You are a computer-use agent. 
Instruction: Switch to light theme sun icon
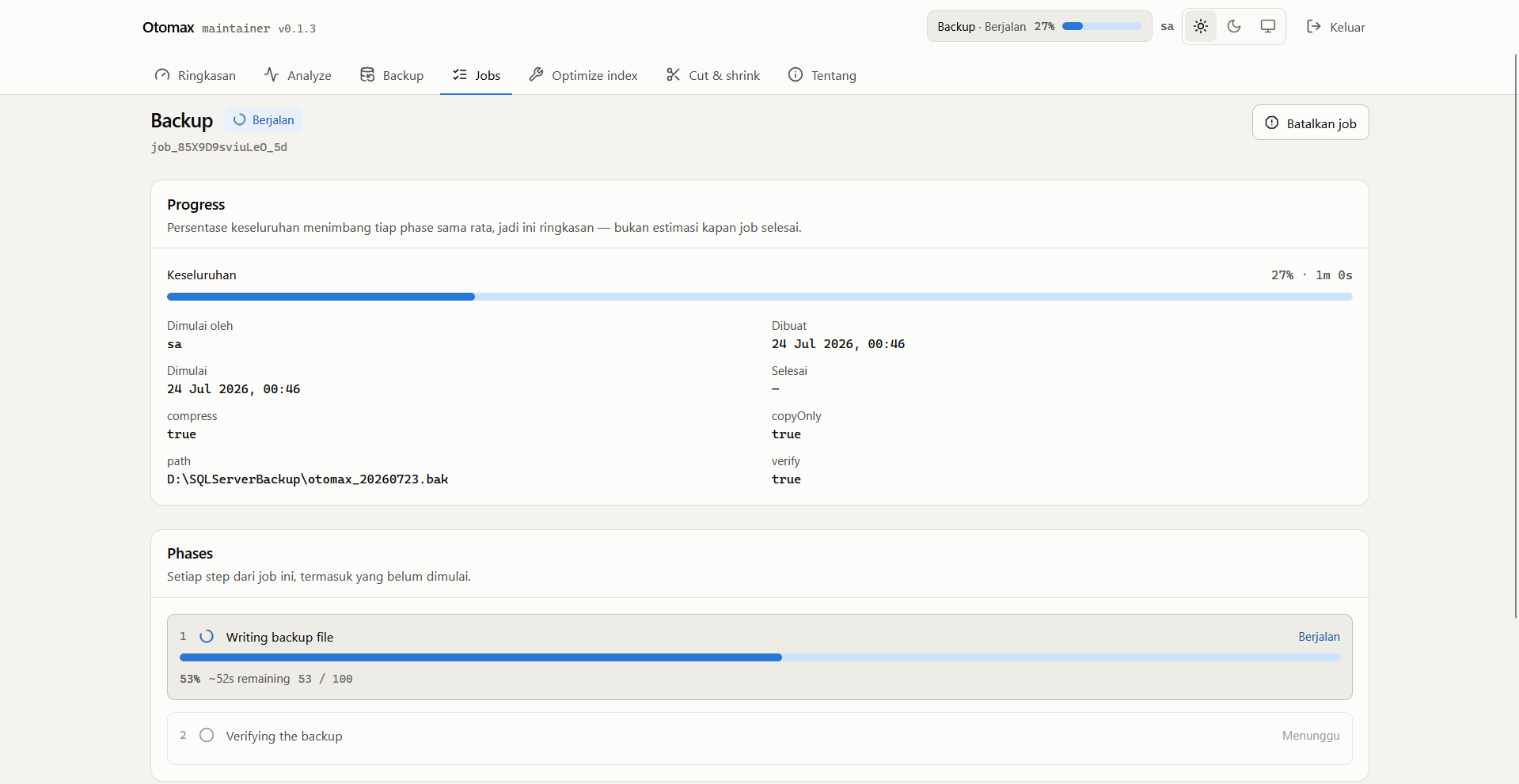(x=1201, y=27)
